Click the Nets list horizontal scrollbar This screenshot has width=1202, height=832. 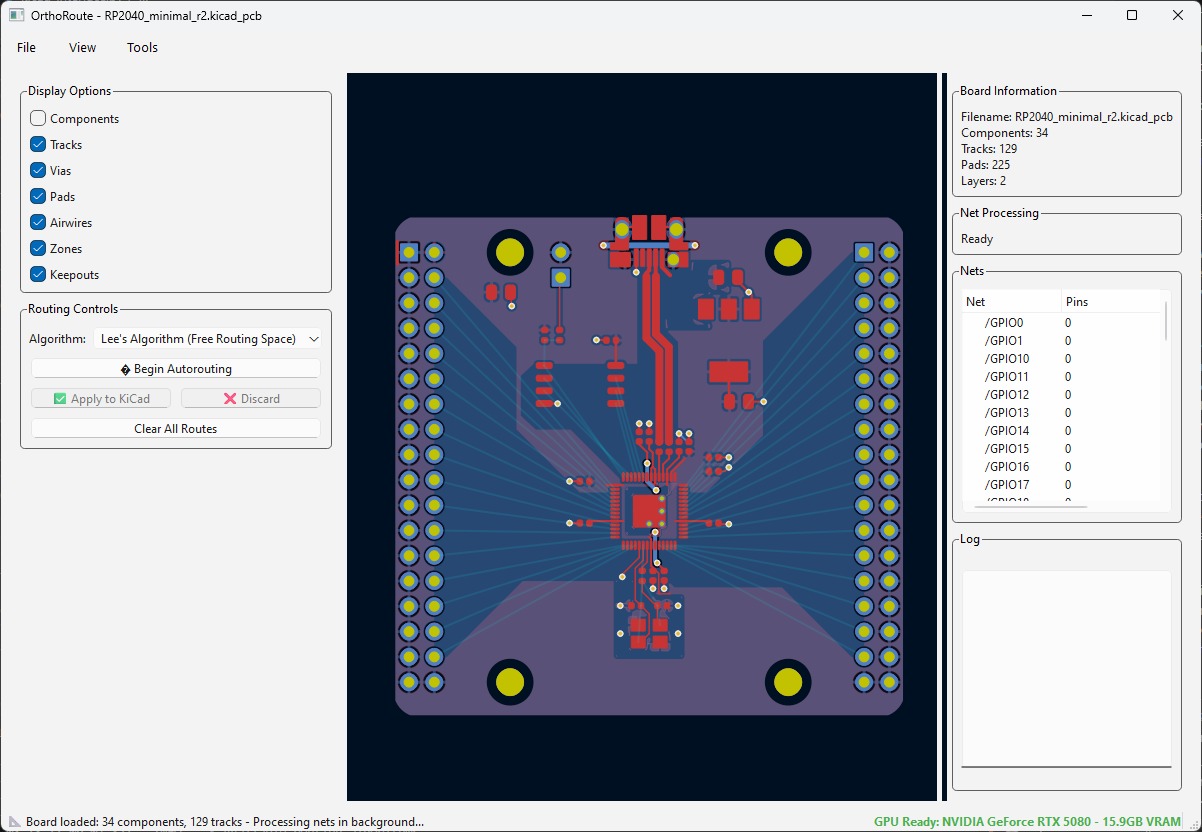pyautogui.click(x=1030, y=507)
